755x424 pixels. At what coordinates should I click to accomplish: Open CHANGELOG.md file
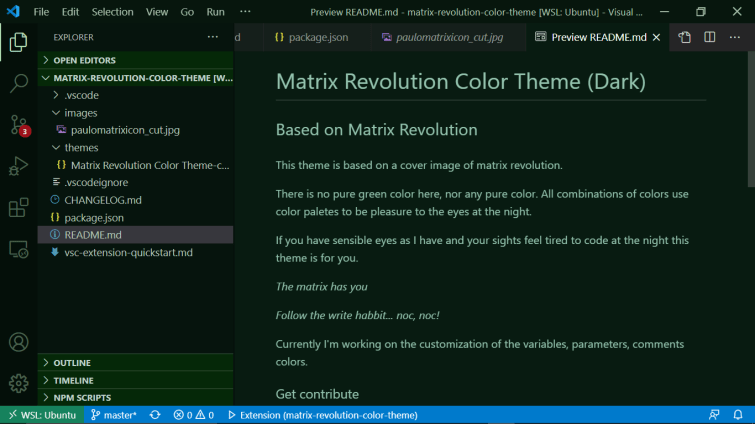click(136, 200)
